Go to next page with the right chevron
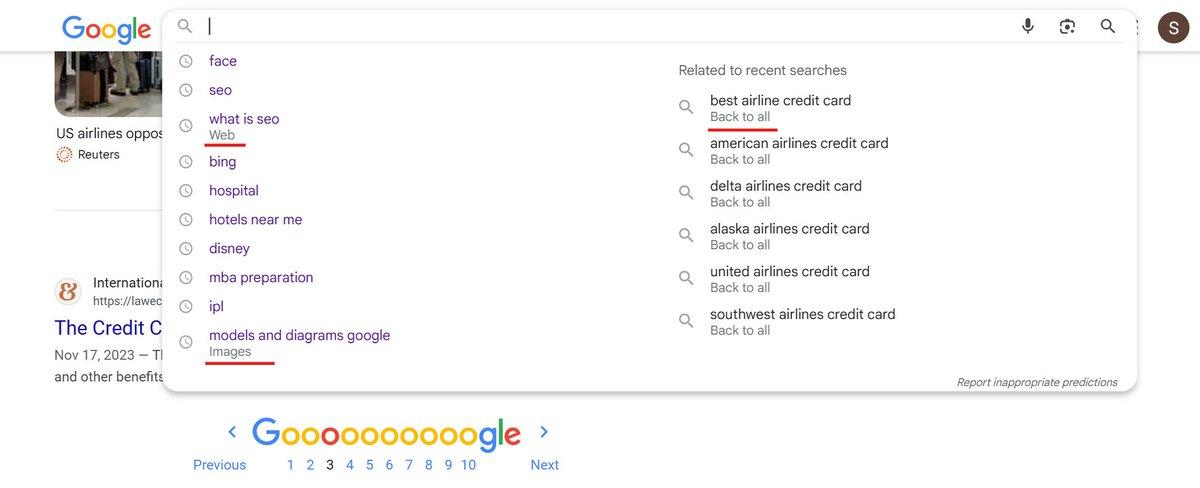1200x488 pixels. [544, 432]
